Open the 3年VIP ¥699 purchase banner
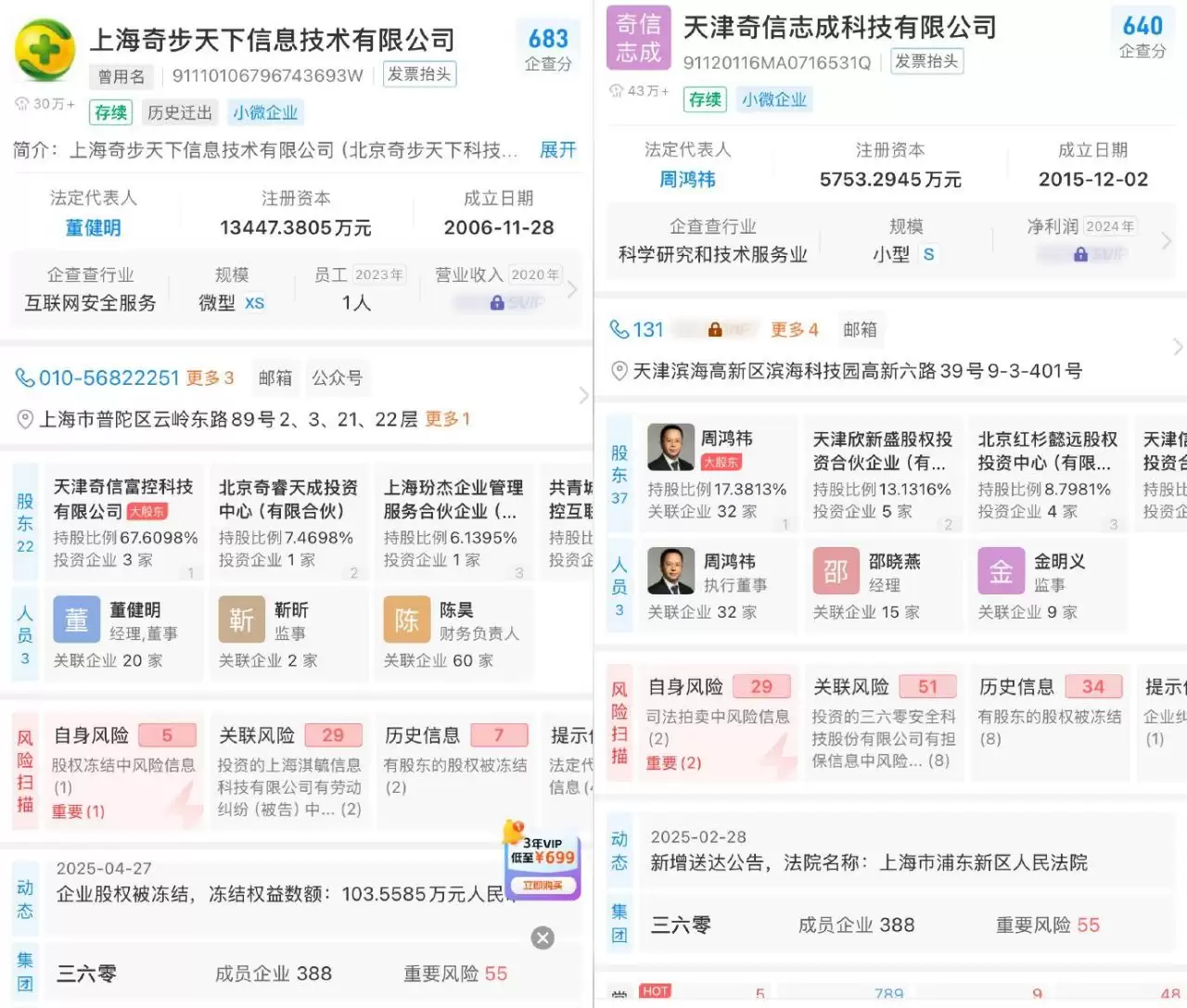The image size is (1187, 1008). pyautogui.click(x=543, y=861)
